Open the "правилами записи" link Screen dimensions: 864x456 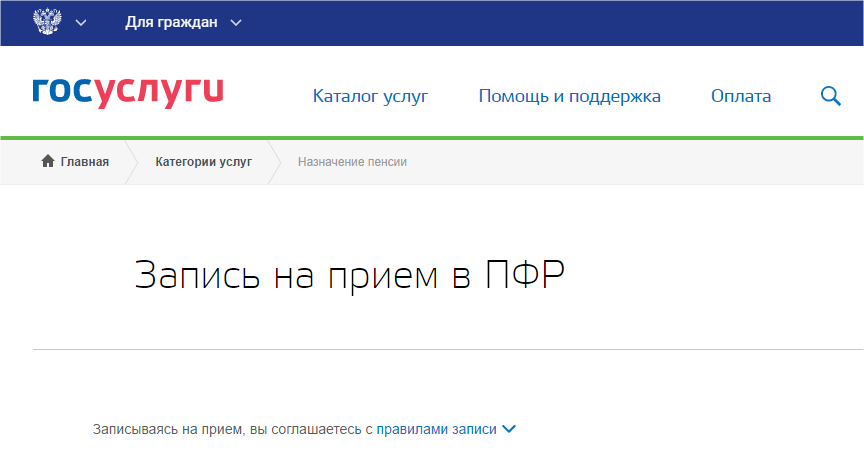[436, 429]
